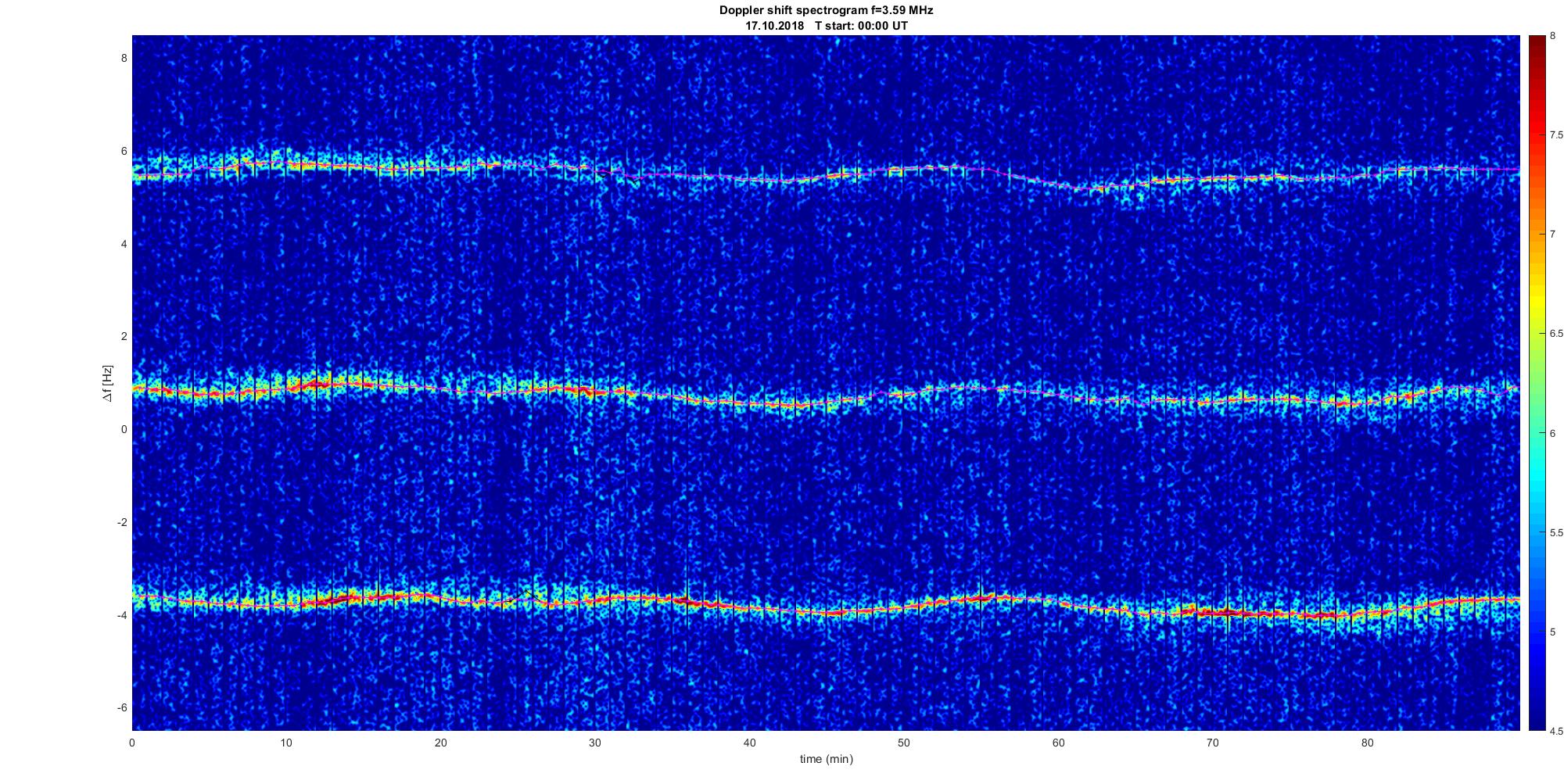This screenshot has height=784, width=1564.
Task: Click colorbar tick label 4.5
Action: click(1556, 731)
